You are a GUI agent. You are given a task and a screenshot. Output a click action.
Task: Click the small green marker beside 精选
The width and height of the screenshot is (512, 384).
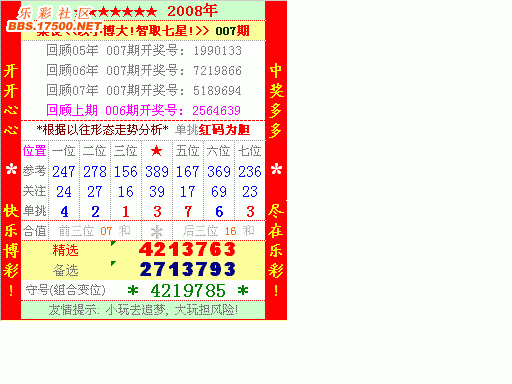(x=113, y=243)
